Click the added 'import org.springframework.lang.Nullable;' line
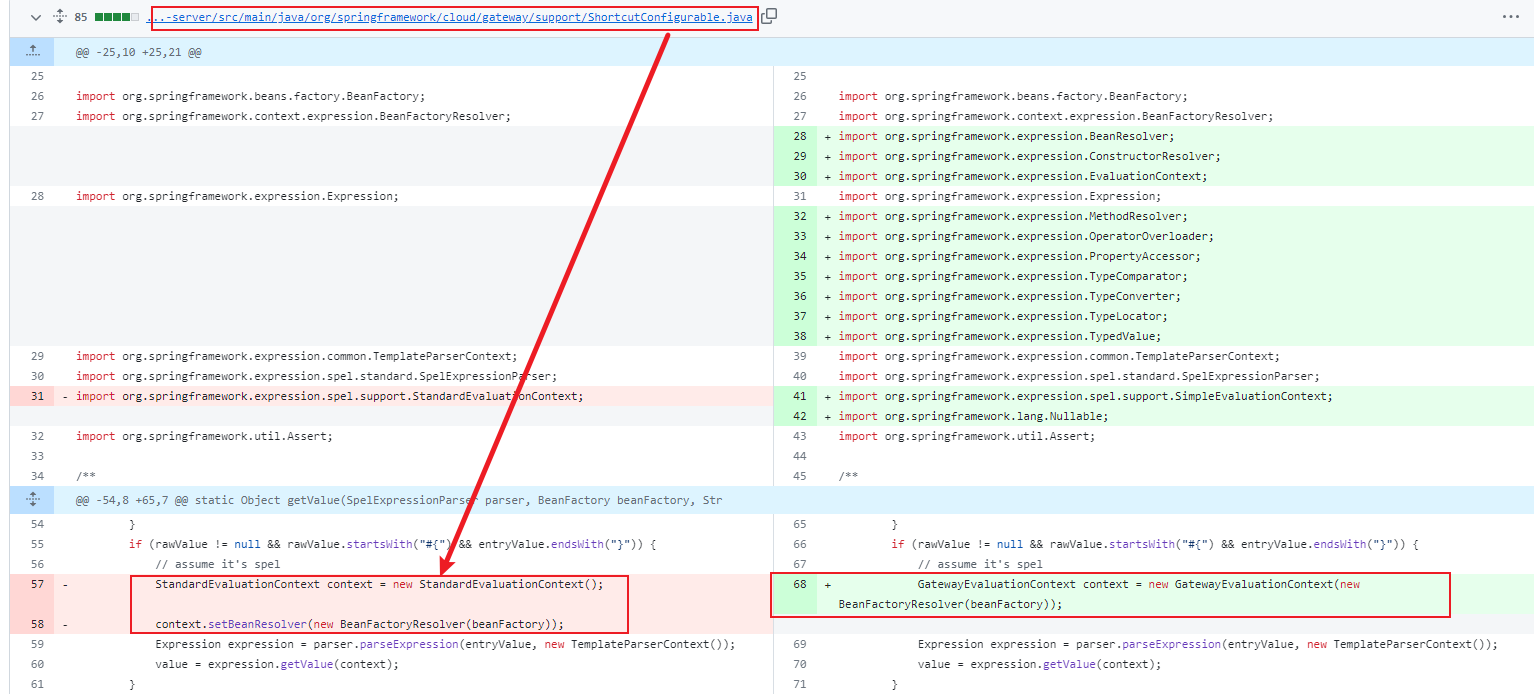The image size is (1534, 694). [973, 416]
